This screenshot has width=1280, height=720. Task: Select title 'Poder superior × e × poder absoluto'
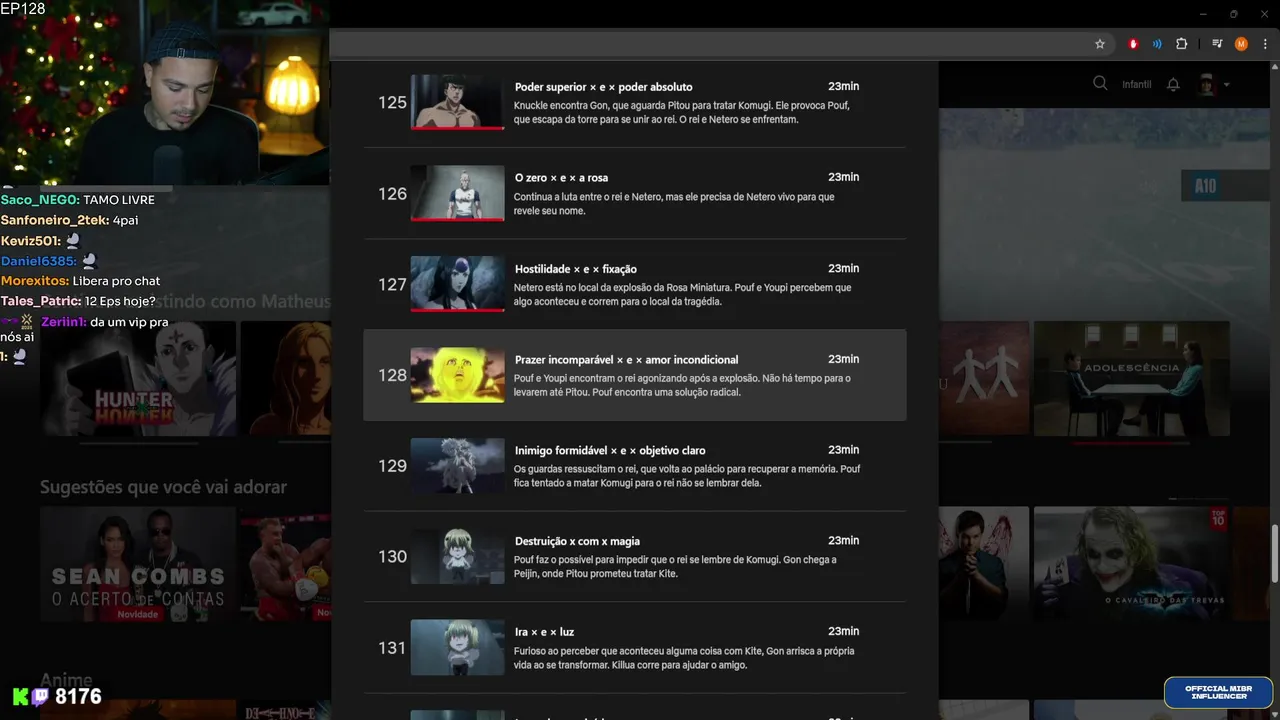point(603,87)
